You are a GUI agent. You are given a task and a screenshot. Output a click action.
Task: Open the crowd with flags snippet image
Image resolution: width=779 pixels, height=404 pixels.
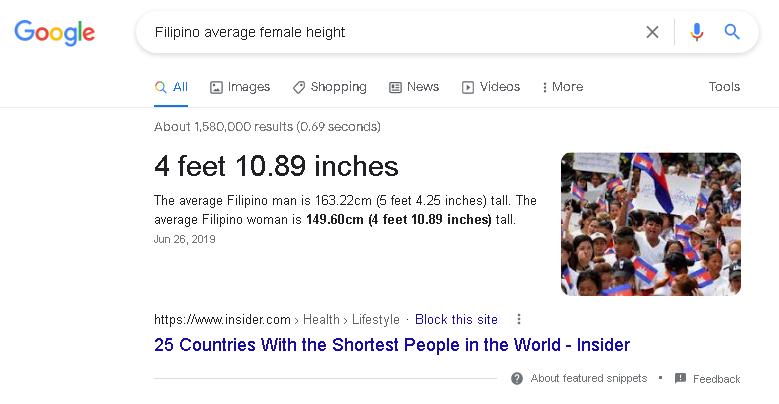pos(651,224)
